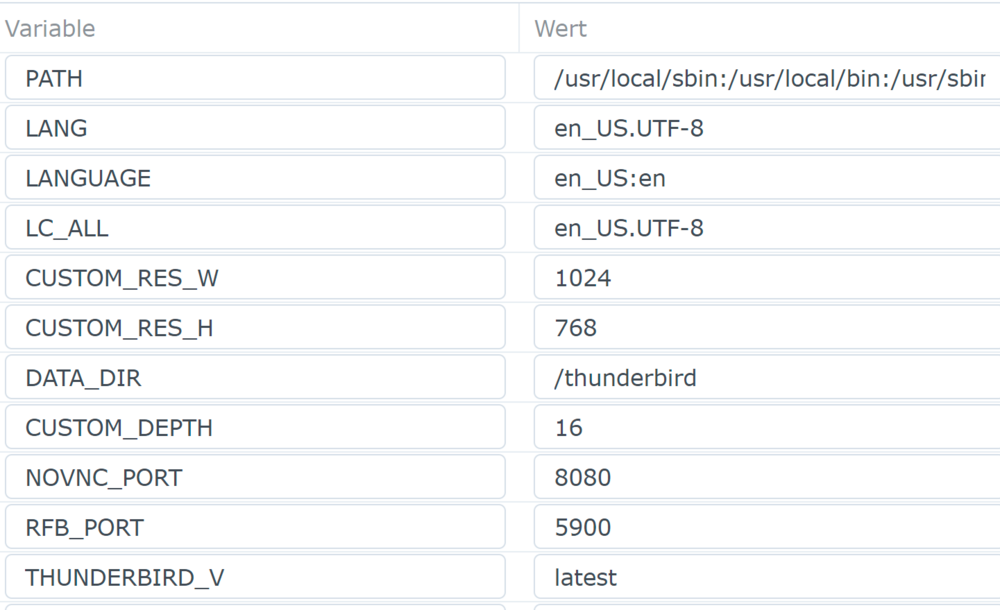This screenshot has height=610, width=1000.
Task: Click the CUSTOM_DEPTH name field
Action: pos(255,427)
